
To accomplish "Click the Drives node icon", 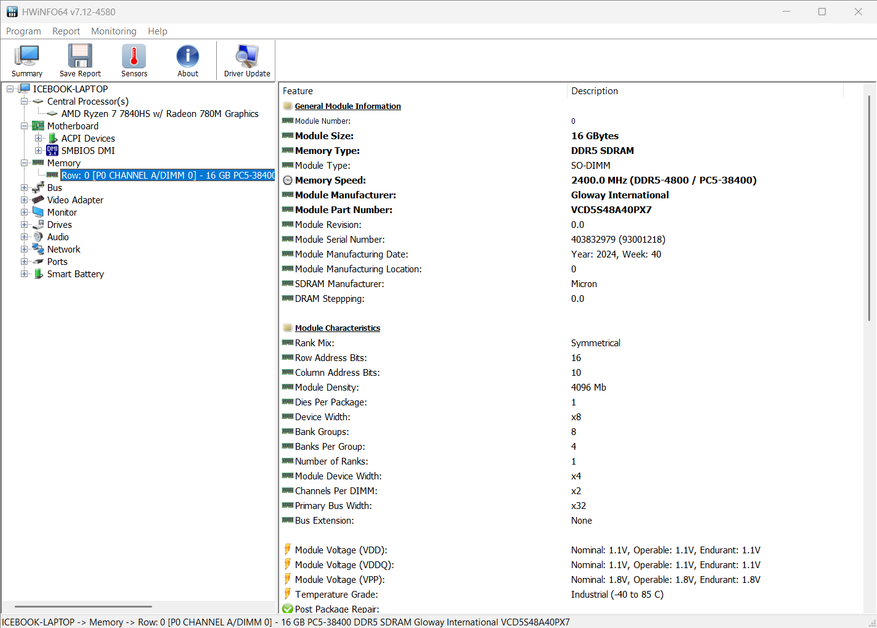I will tap(38, 224).
